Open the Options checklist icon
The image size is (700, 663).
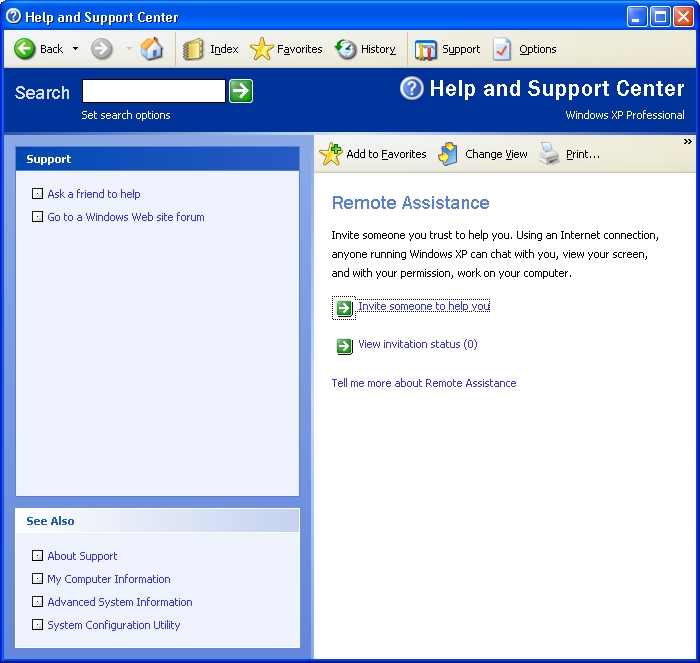[x=502, y=49]
